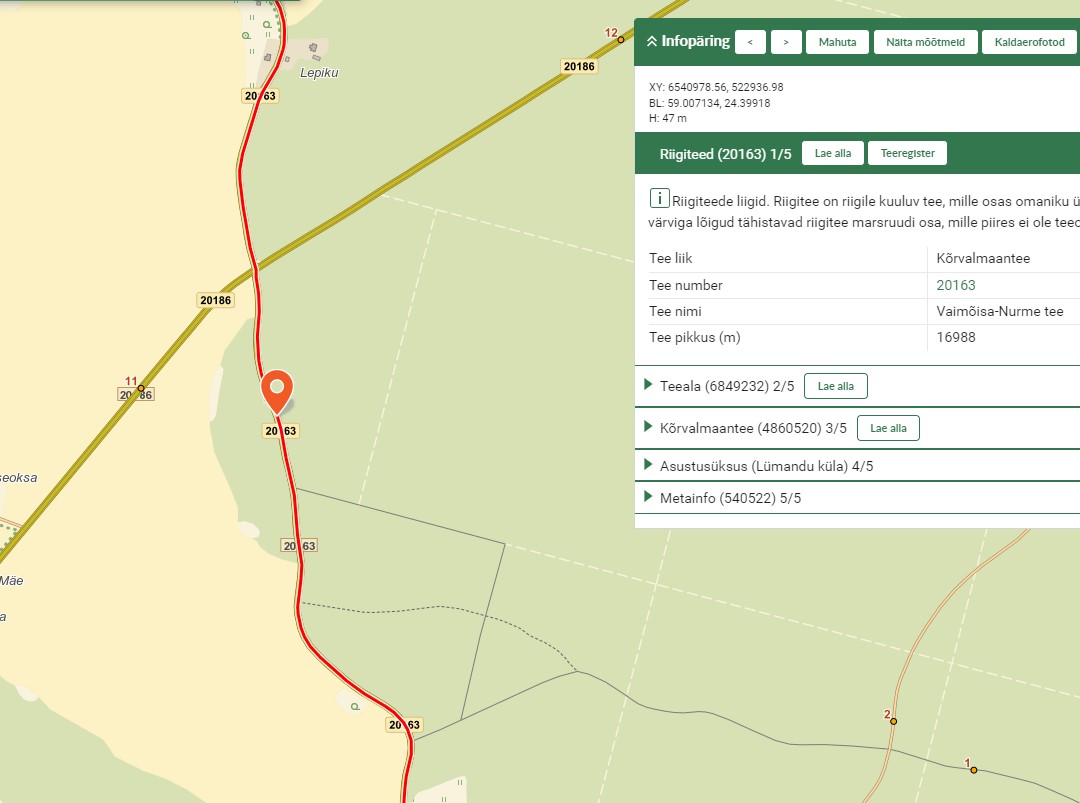Click kilometer marker 11 on the map
The image size is (1080, 803).
(x=141, y=388)
